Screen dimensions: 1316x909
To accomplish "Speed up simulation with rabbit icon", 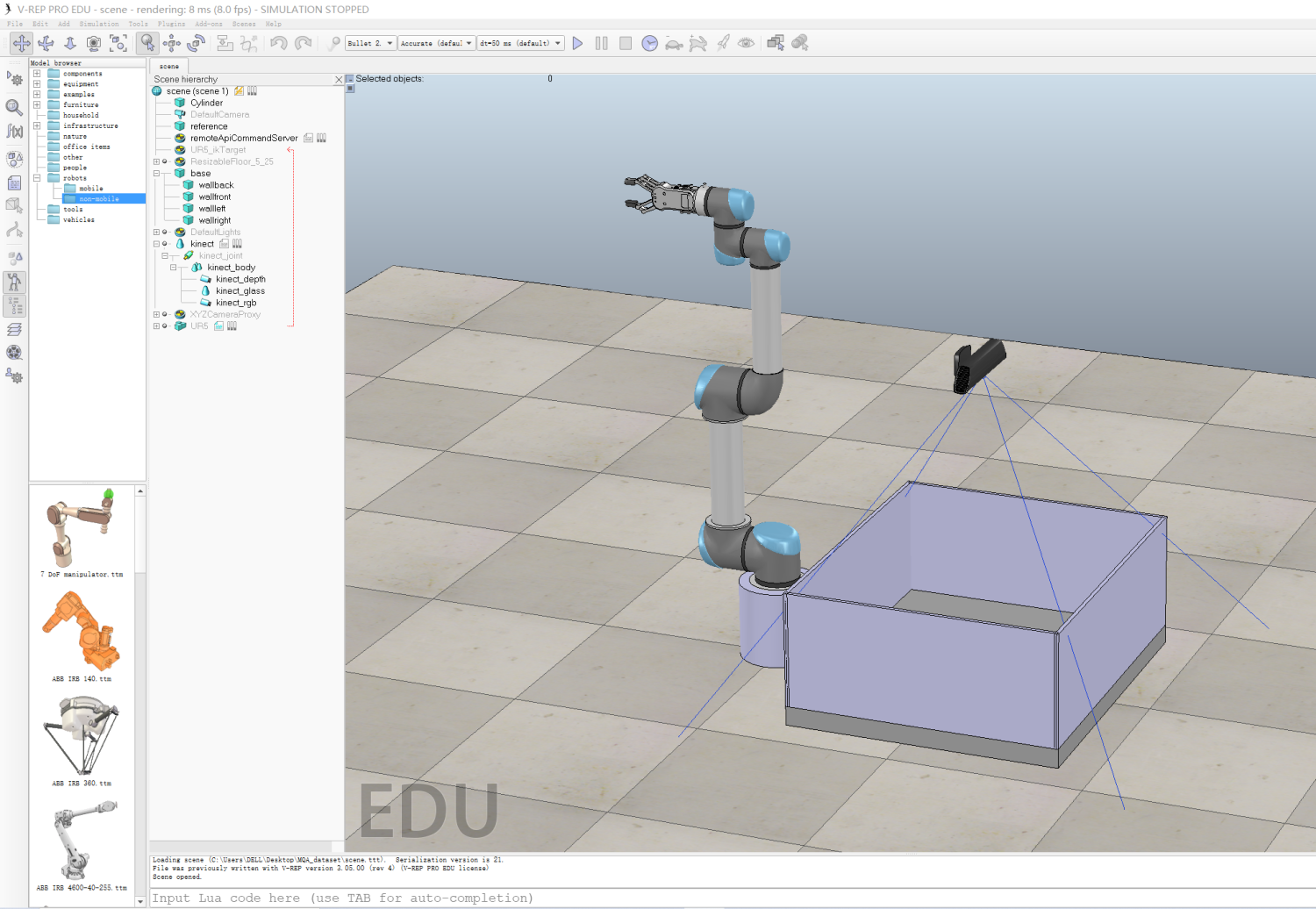I will (x=698, y=43).
